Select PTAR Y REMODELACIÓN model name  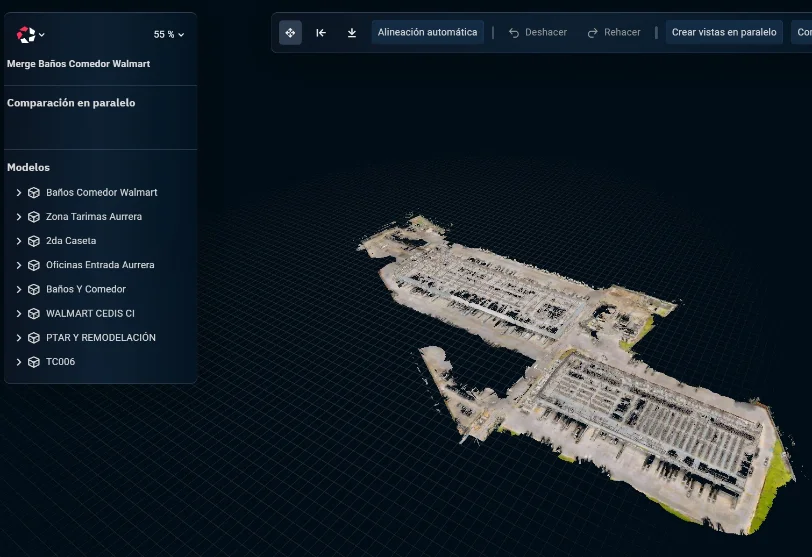tap(100, 338)
